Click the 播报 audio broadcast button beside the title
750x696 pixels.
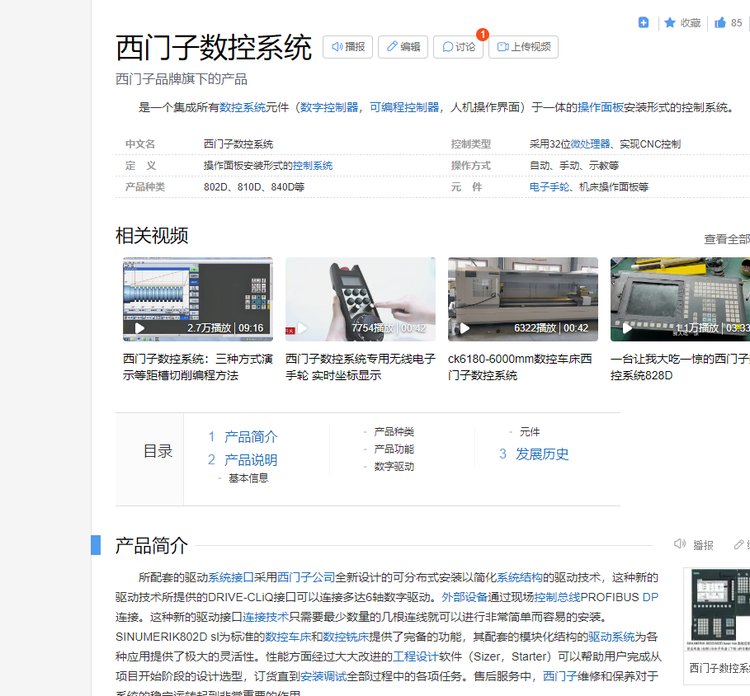click(346, 47)
